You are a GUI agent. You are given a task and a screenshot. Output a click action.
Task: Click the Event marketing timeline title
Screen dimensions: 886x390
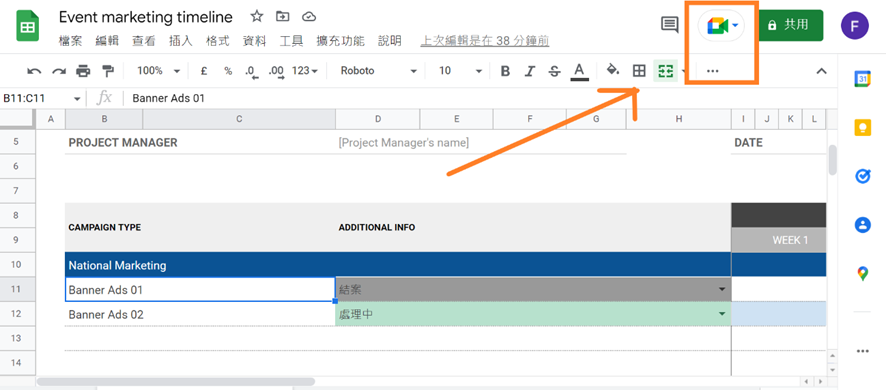click(x=145, y=17)
